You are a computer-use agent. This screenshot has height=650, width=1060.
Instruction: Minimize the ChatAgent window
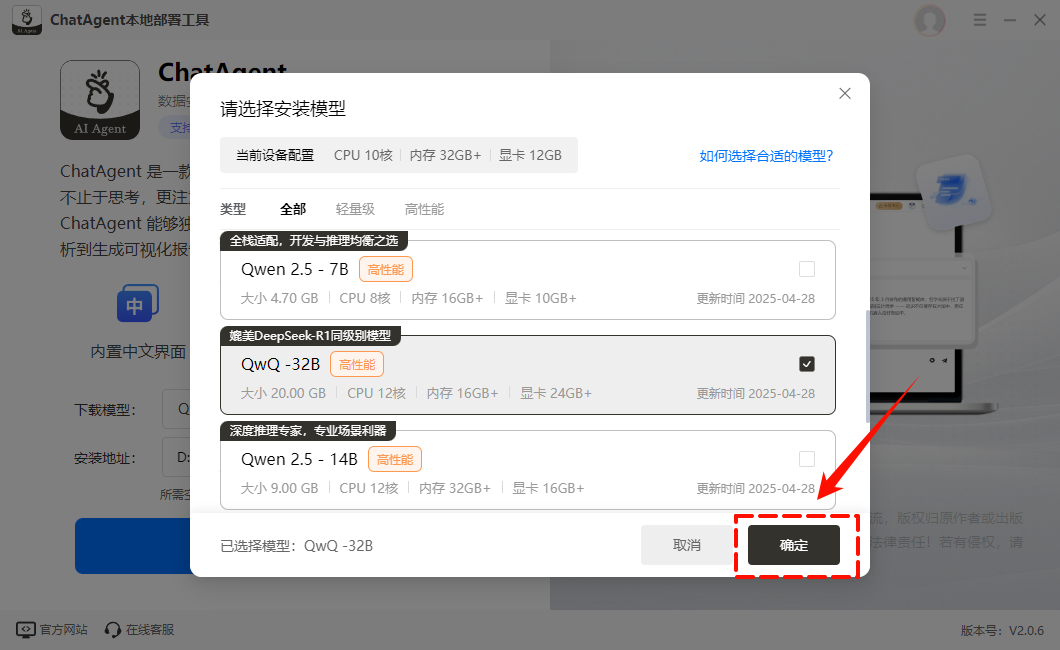tap(1010, 20)
